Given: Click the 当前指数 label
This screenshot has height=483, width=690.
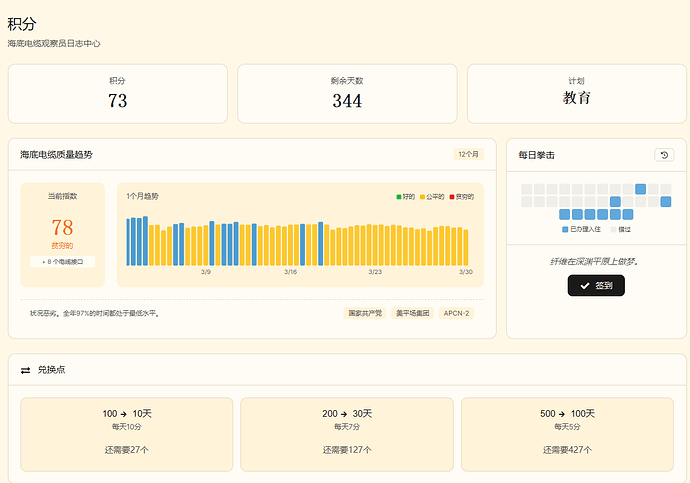Looking at the screenshot, I should pyautogui.click(x=62, y=196).
